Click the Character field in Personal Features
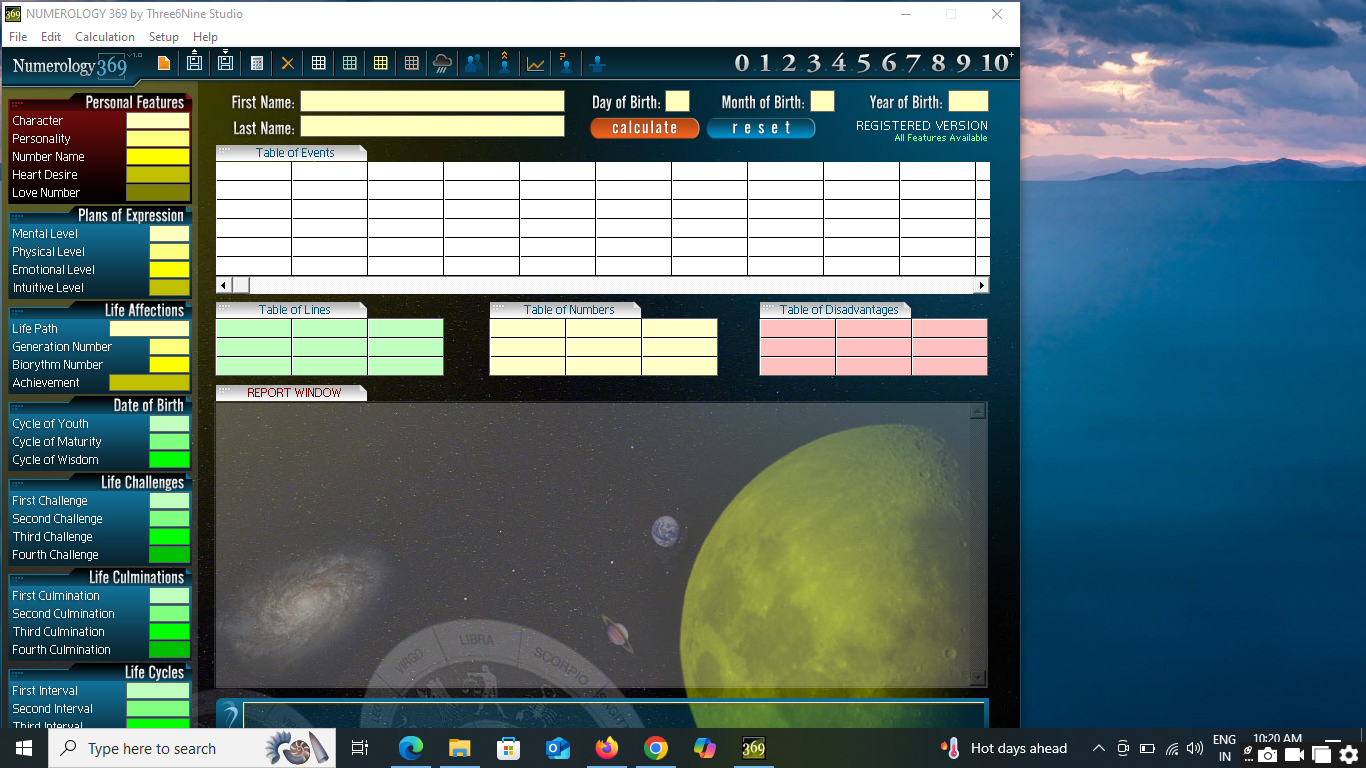Image resolution: width=1366 pixels, height=768 pixels. (x=157, y=120)
